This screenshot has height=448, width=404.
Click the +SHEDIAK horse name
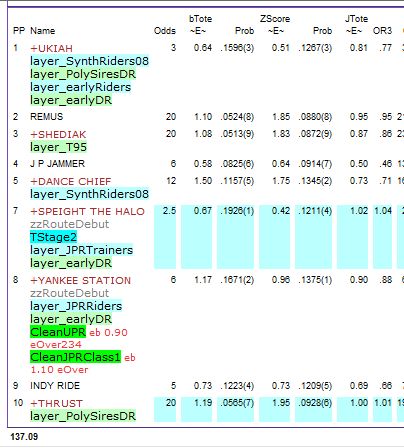coord(58,134)
